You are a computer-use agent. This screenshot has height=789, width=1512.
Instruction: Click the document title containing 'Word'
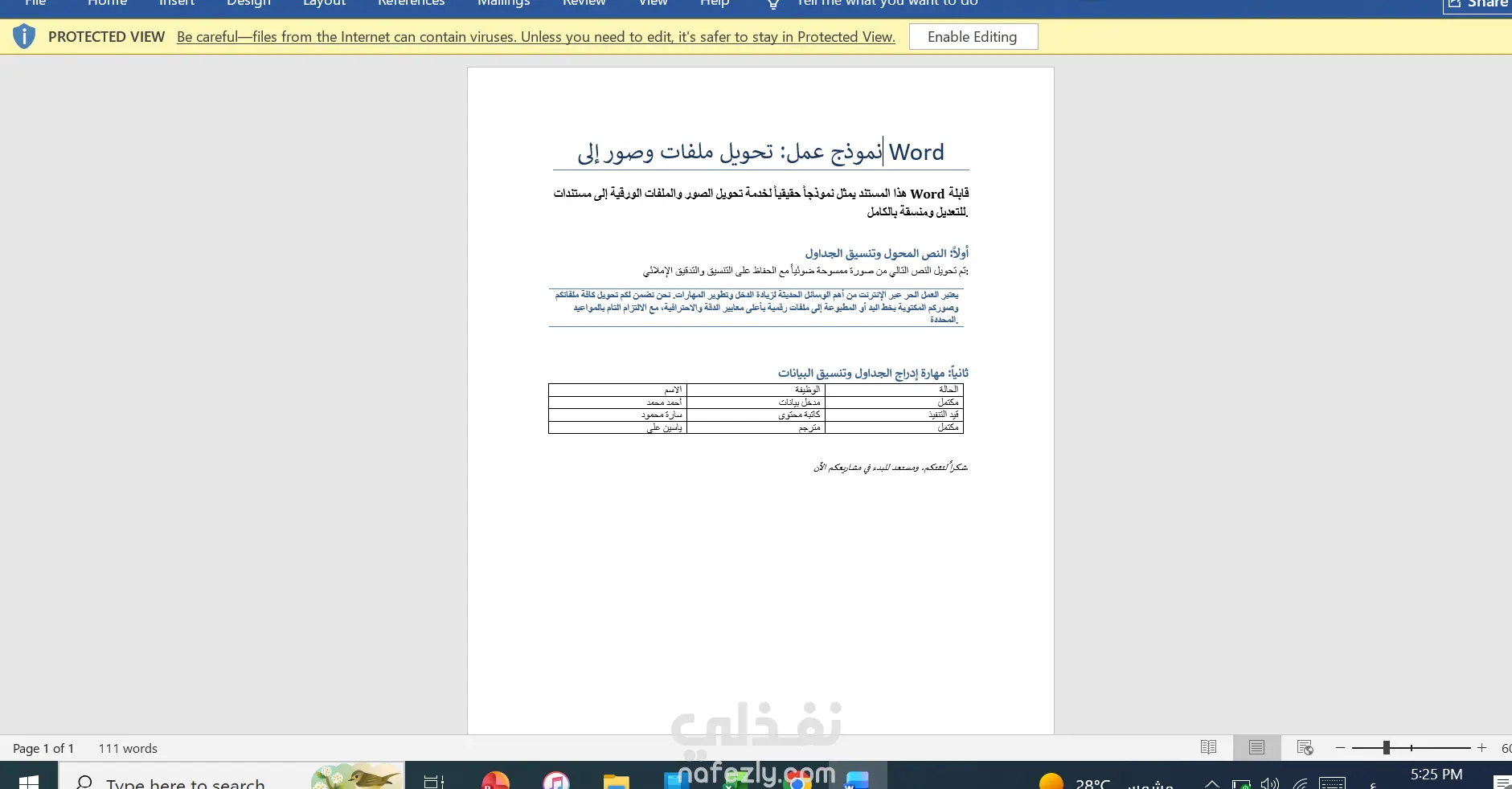[760, 152]
